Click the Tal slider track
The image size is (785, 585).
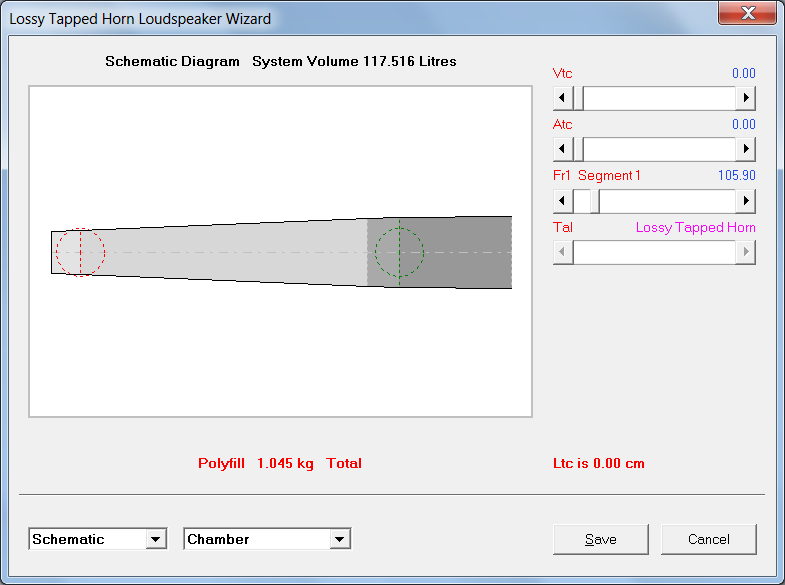[654, 252]
